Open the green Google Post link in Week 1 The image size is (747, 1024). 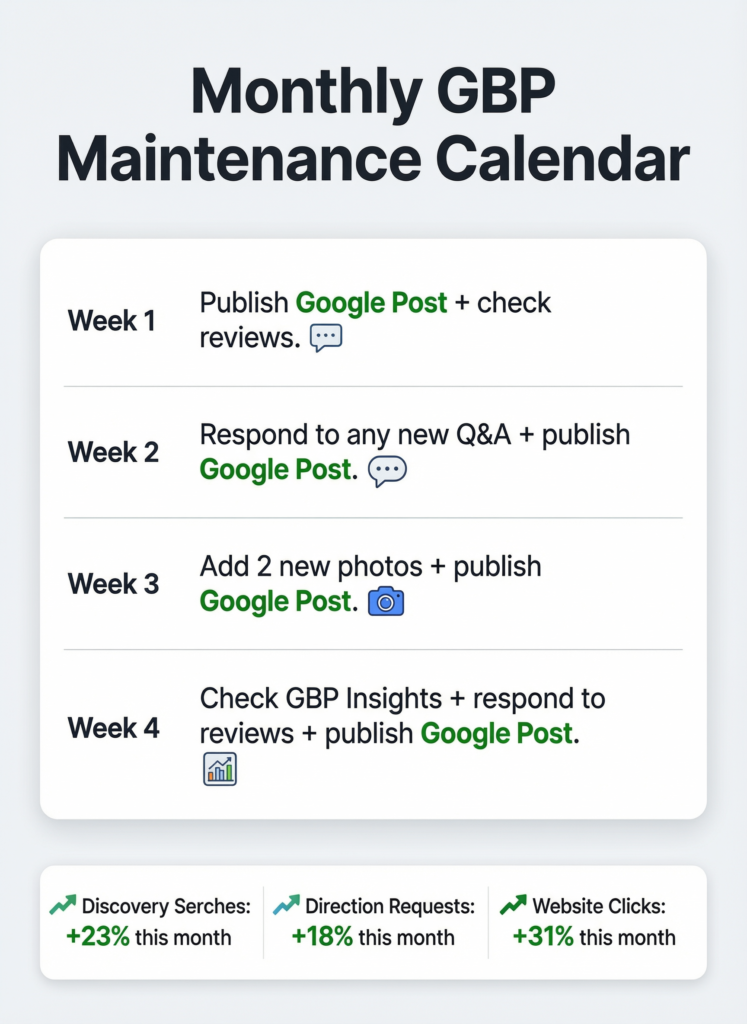pos(371,303)
